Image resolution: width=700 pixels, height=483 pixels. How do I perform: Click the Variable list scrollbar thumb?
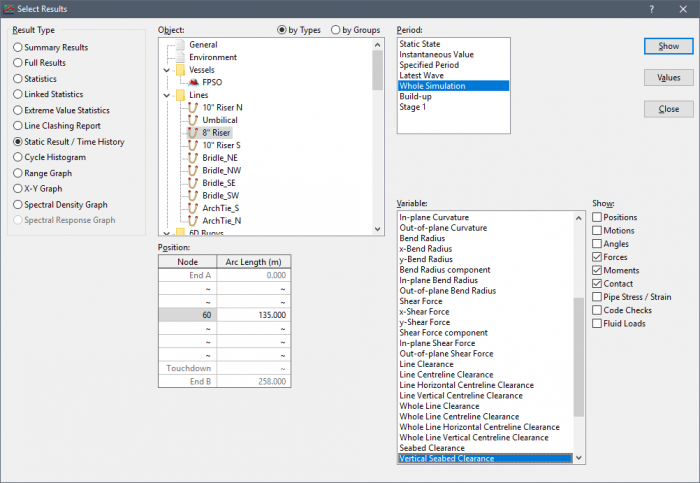tap(579, 357)
